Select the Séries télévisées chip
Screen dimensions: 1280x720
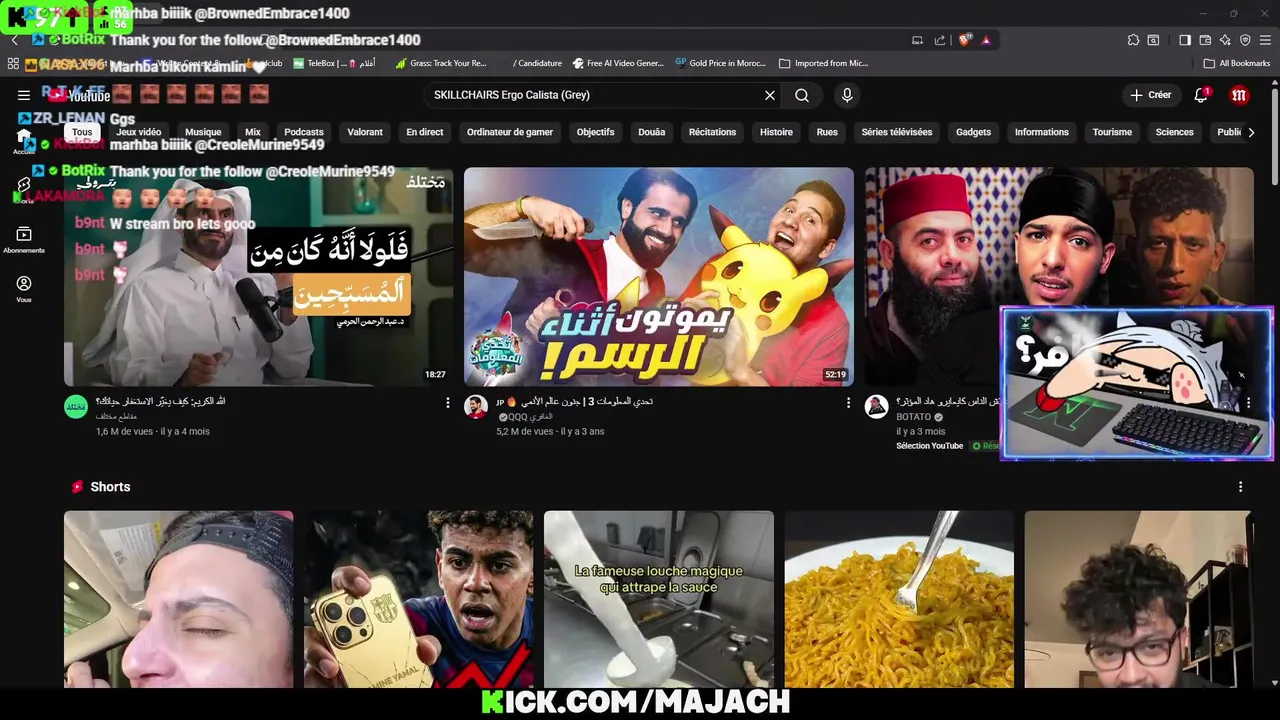click(897, 132)
